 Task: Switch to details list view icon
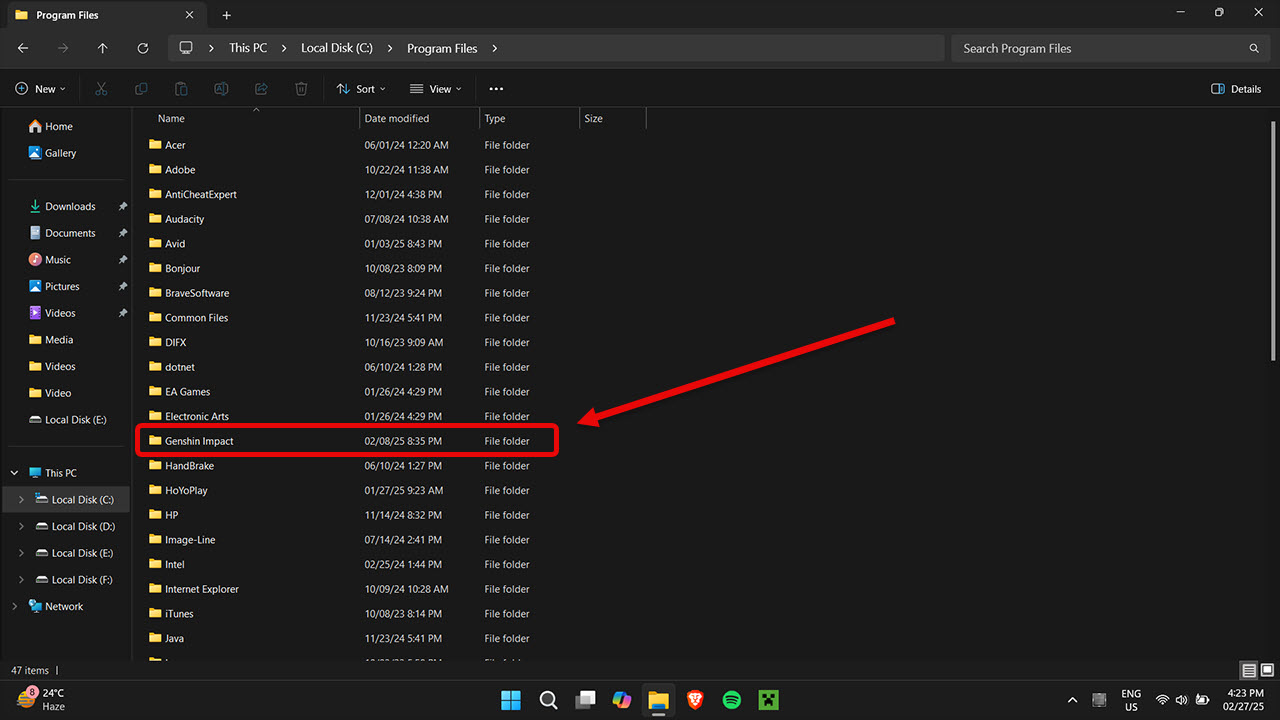click(1249, 670)
